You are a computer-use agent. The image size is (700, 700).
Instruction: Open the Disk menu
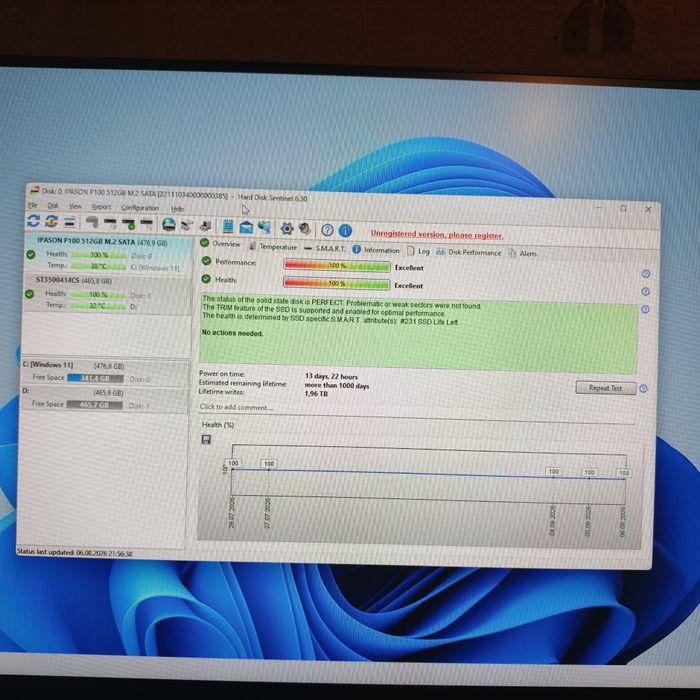tap(53, 206)
